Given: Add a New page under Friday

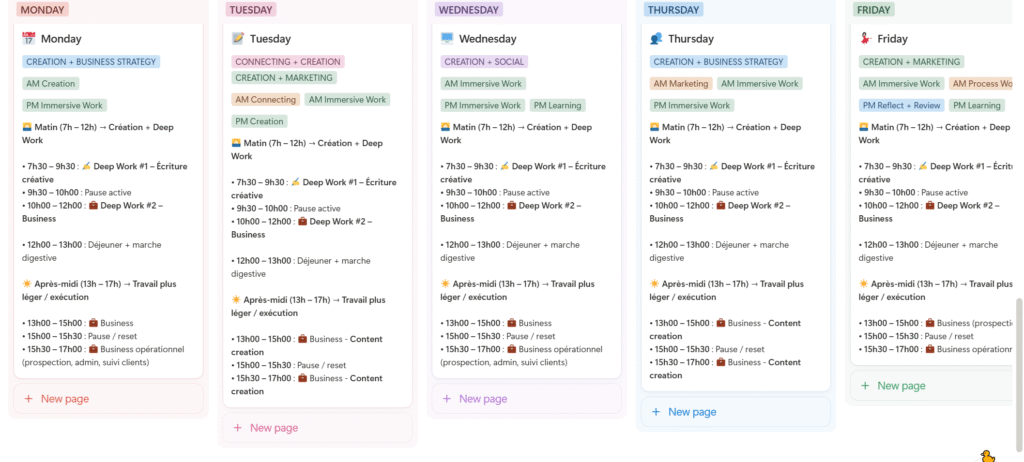Looking at the screenshot, I should (900, 386).
